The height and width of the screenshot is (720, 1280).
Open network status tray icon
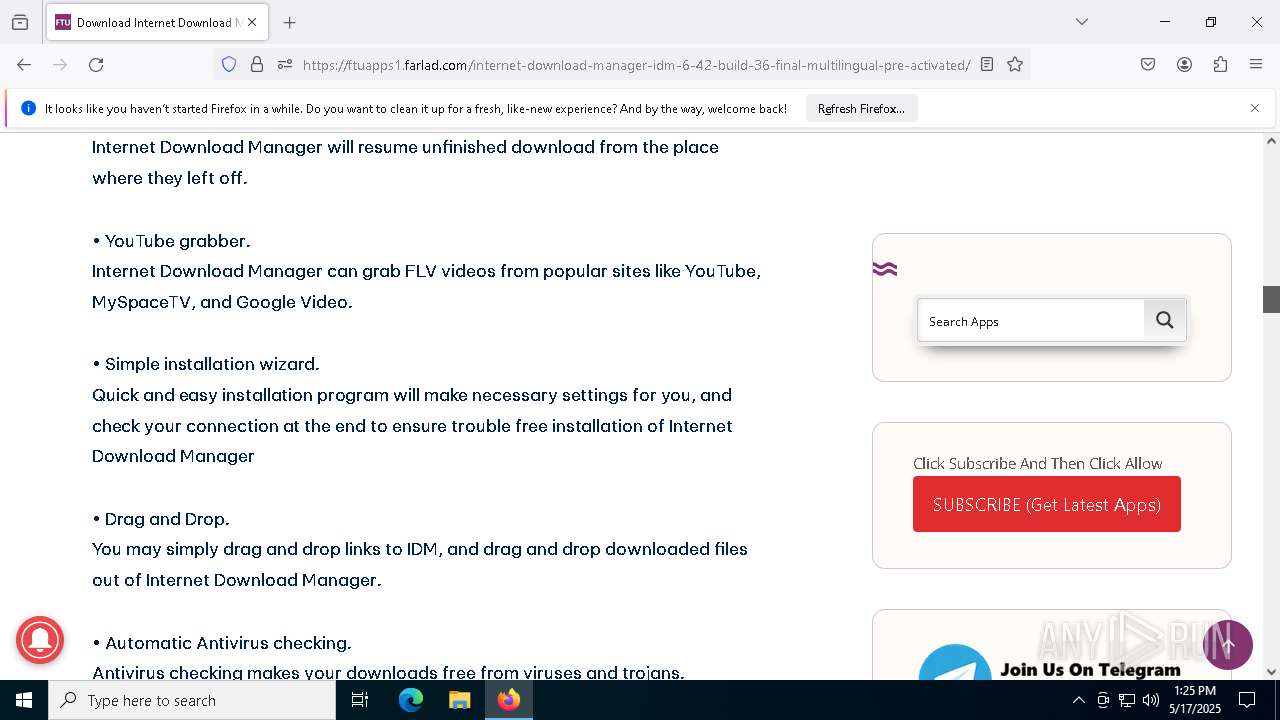pyautogui.click(x=1127, y=700)
